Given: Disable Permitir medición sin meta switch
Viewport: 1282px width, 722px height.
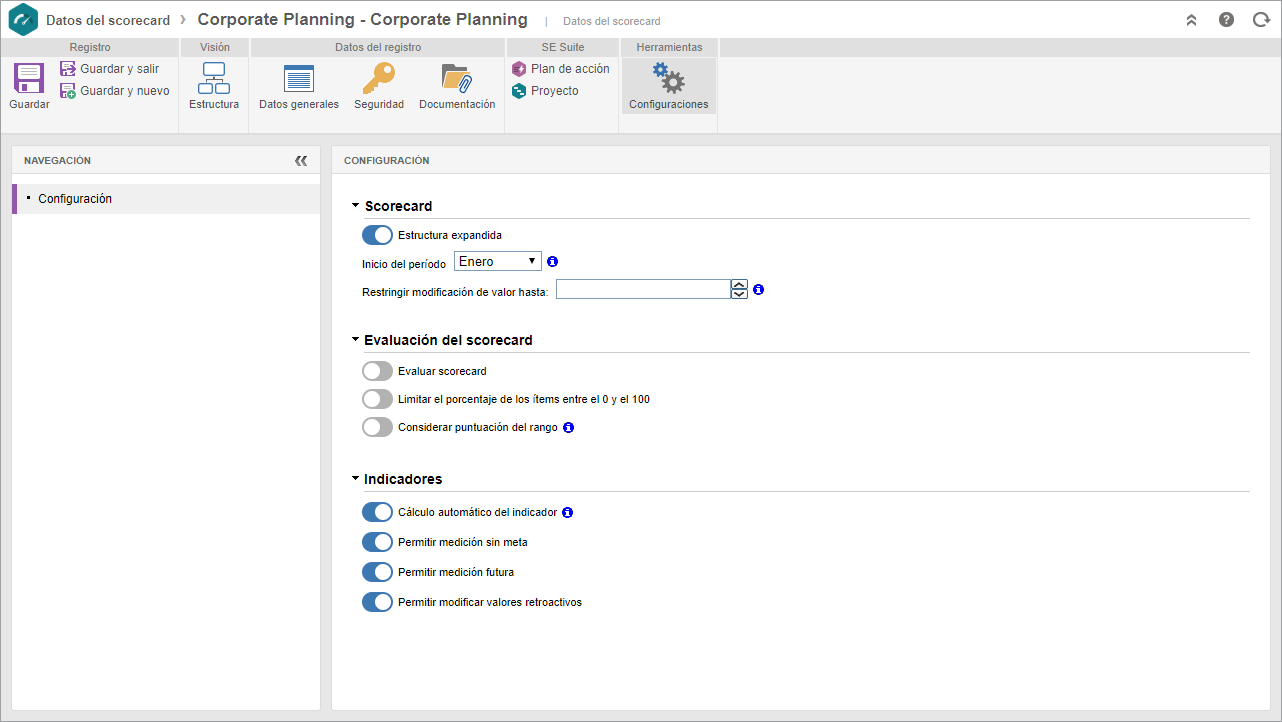Looking at the screenshot, I should 377,542.
